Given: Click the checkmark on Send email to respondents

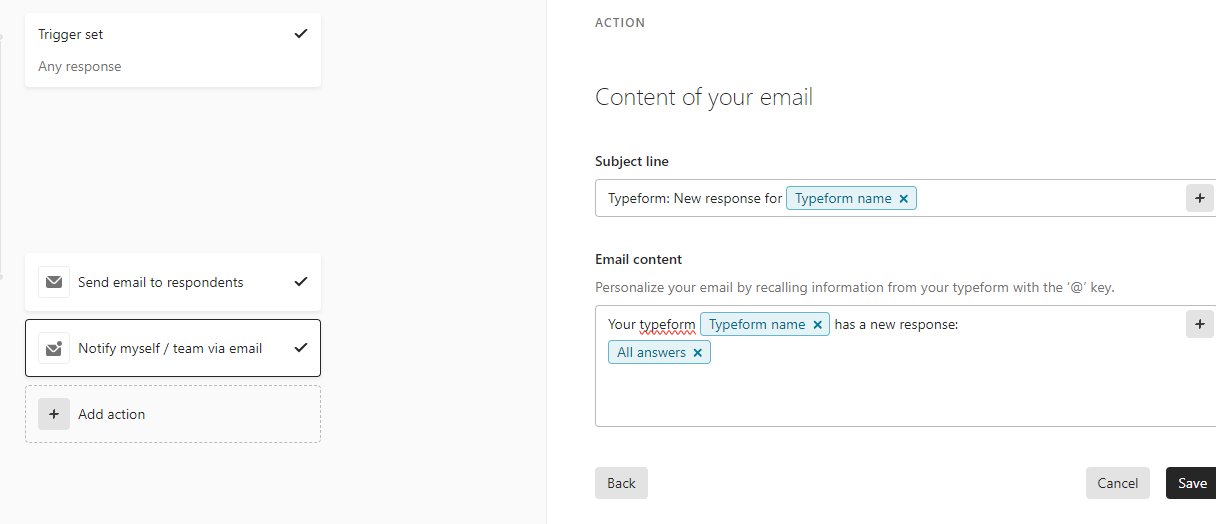Looking at the screenshot, I should pos(301,282).
